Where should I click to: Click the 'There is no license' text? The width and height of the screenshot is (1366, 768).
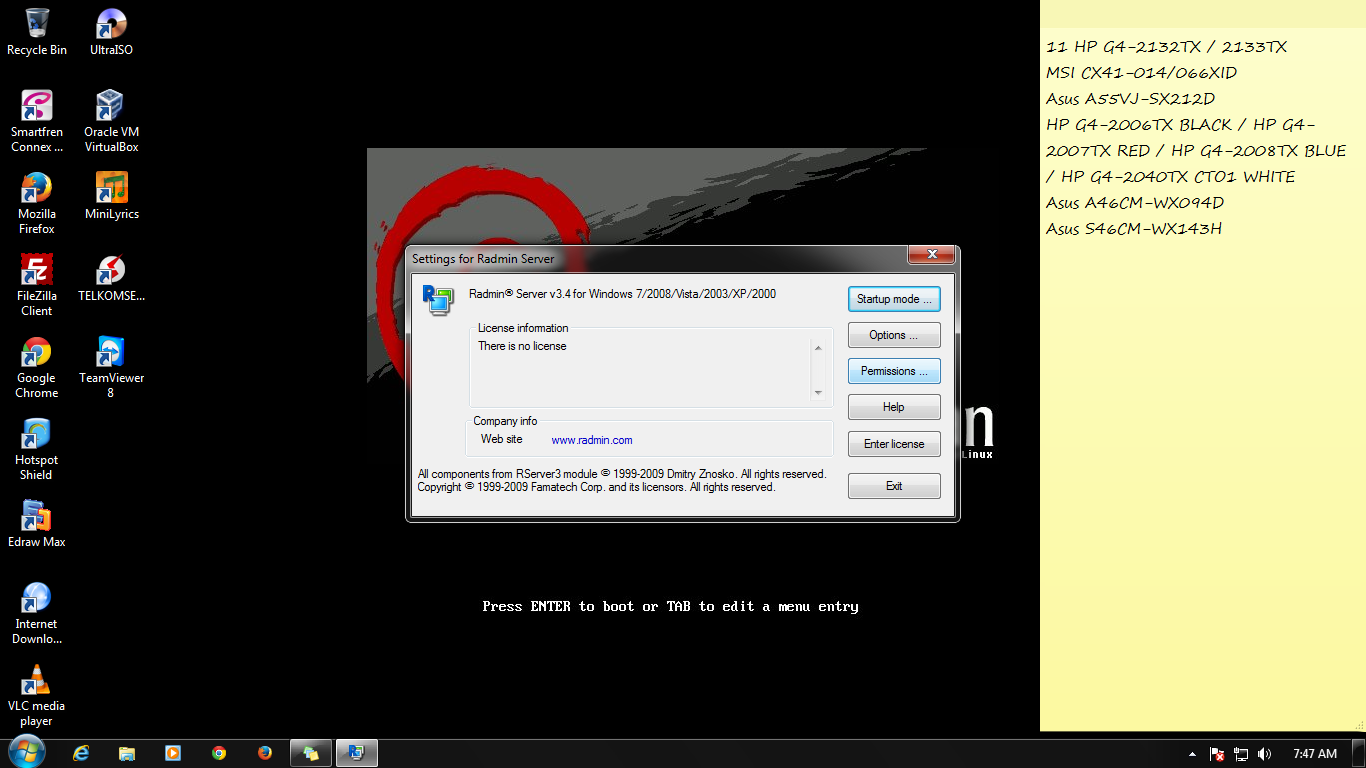pyautogui.click(x=522, y=346)
